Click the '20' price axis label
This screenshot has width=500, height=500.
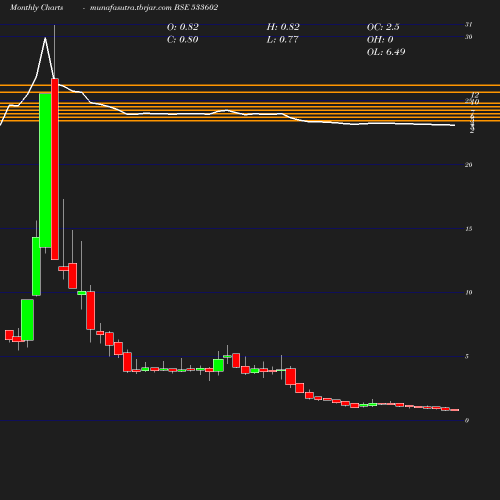469,165
